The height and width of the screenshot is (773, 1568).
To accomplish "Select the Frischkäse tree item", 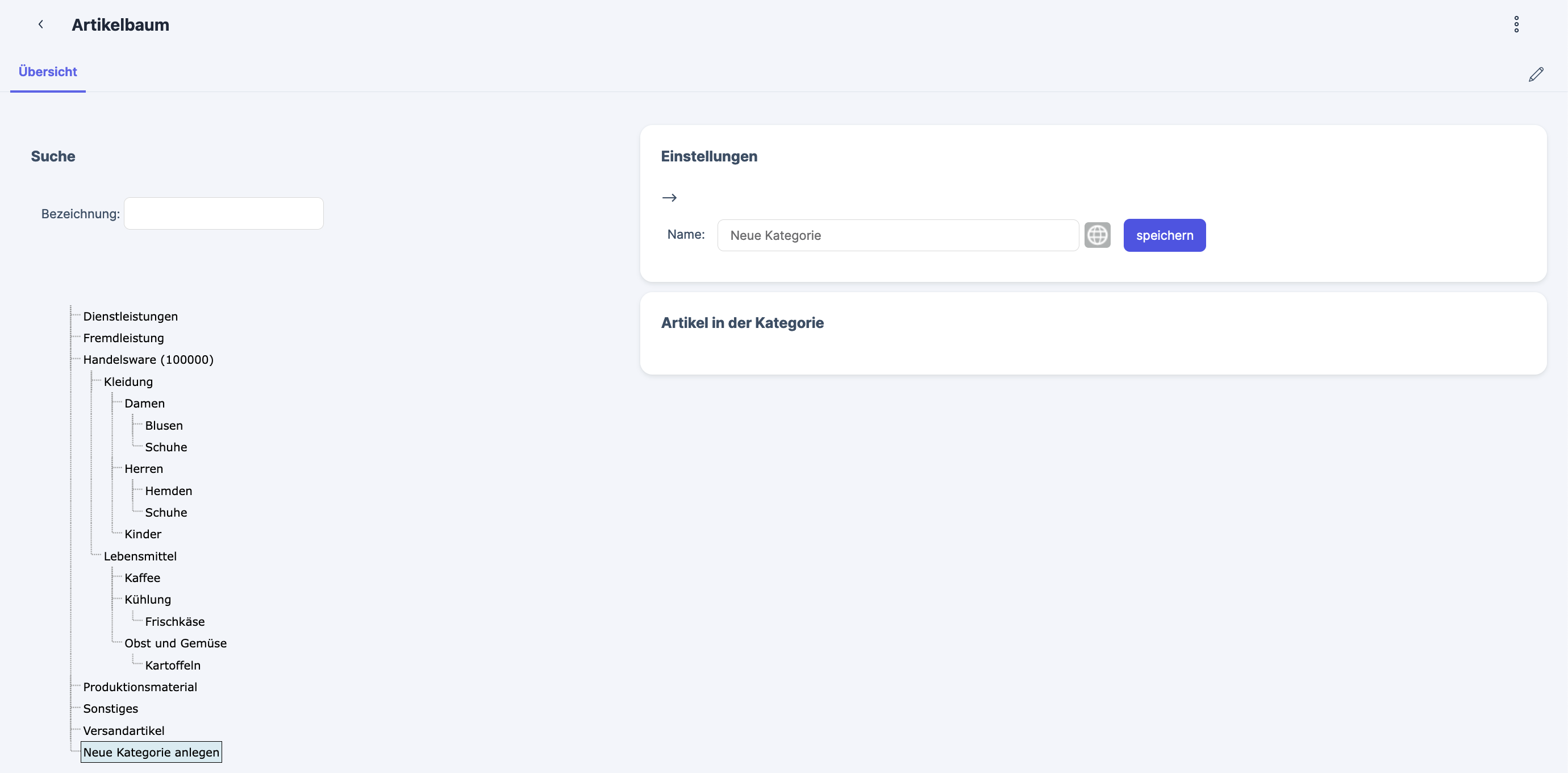I will click(x=175, y=621).
